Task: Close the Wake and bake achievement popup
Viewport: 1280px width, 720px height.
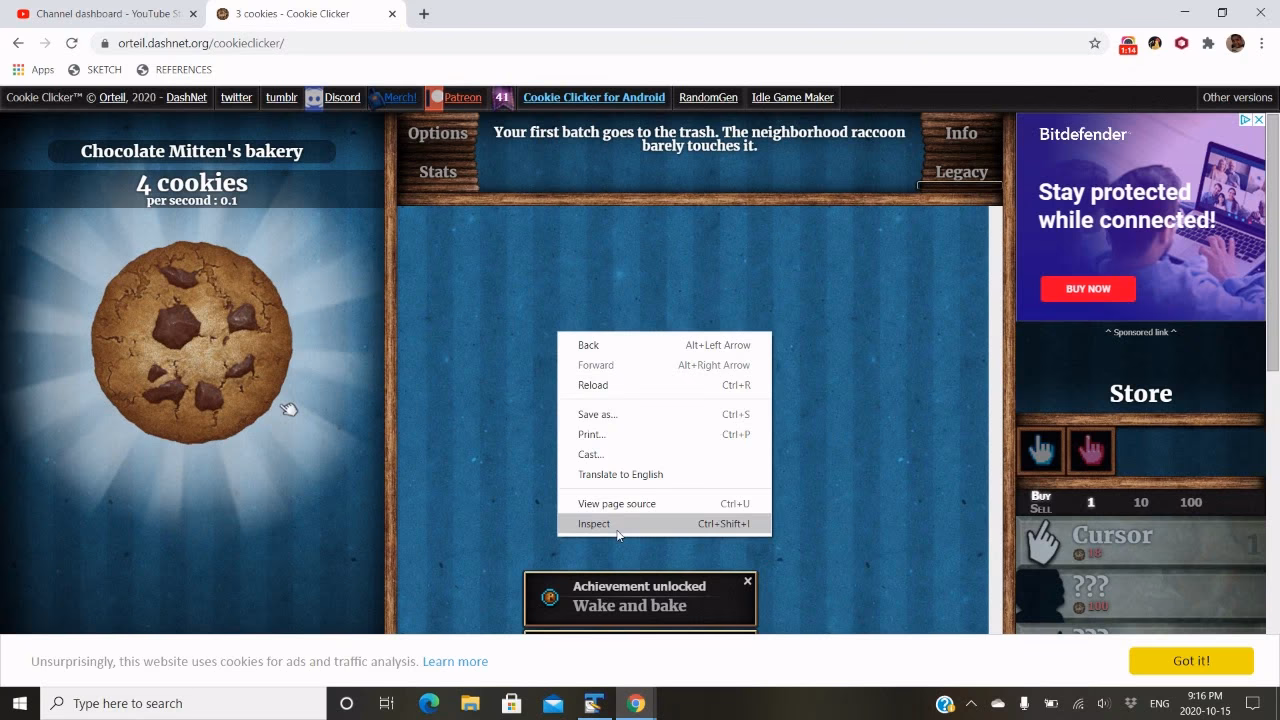Action: 747,581
